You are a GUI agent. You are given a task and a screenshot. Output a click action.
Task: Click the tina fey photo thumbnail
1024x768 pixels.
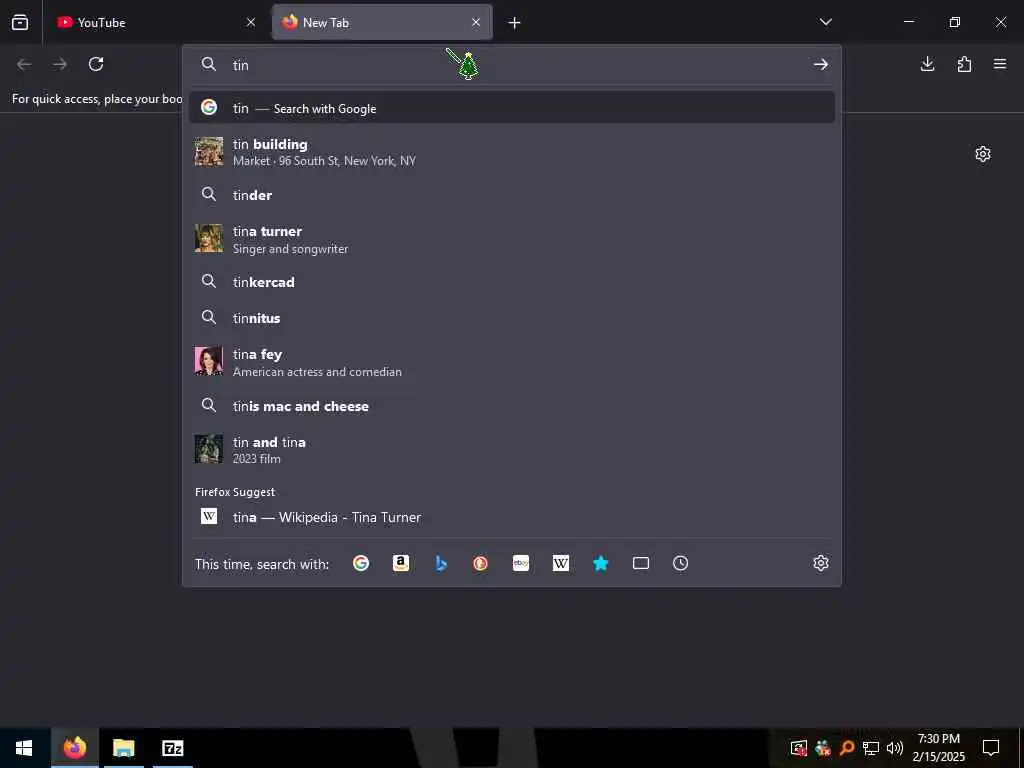click(x=209, y=361)
